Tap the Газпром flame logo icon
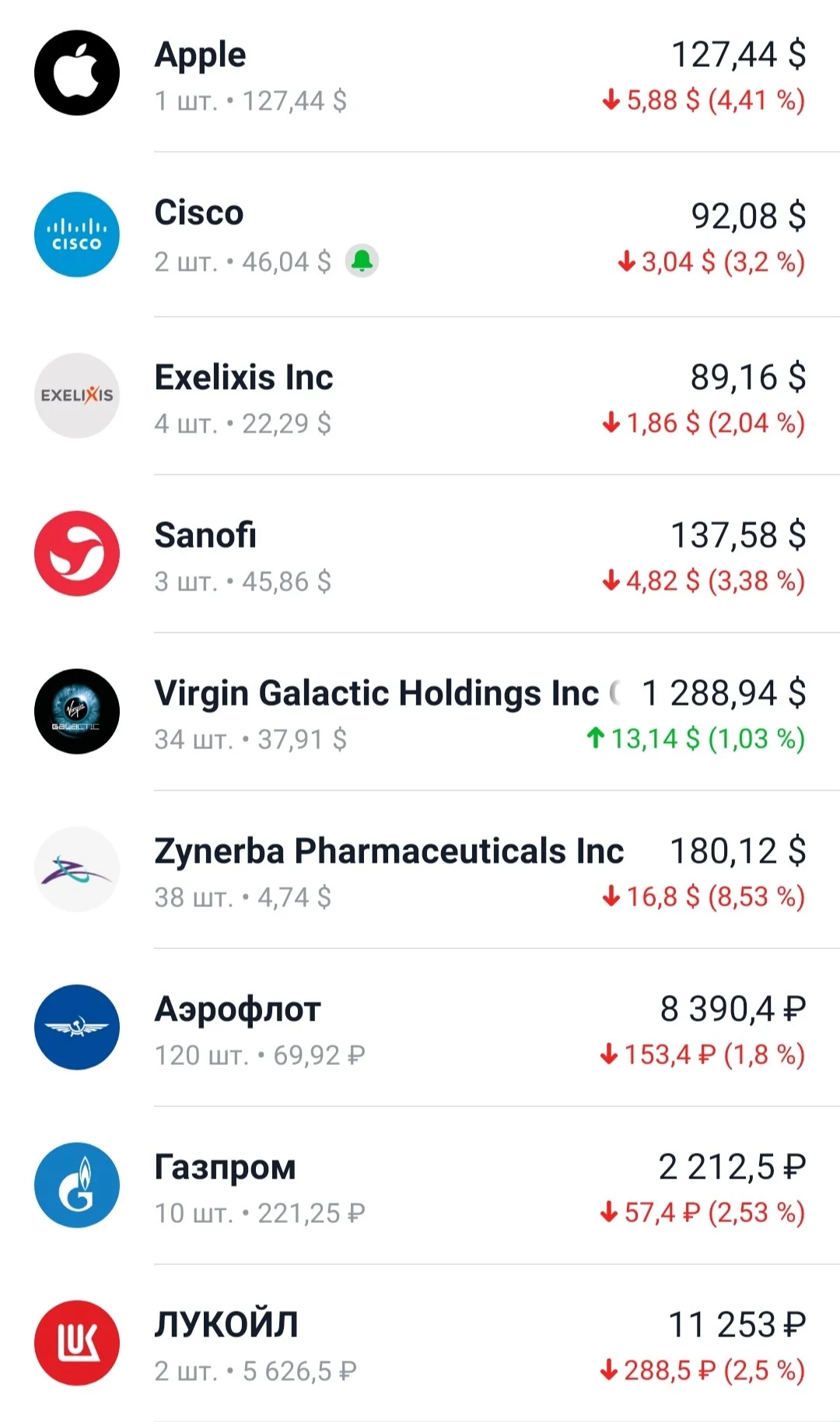The height and width of the screenshot is (1422, 840). 77,1185
